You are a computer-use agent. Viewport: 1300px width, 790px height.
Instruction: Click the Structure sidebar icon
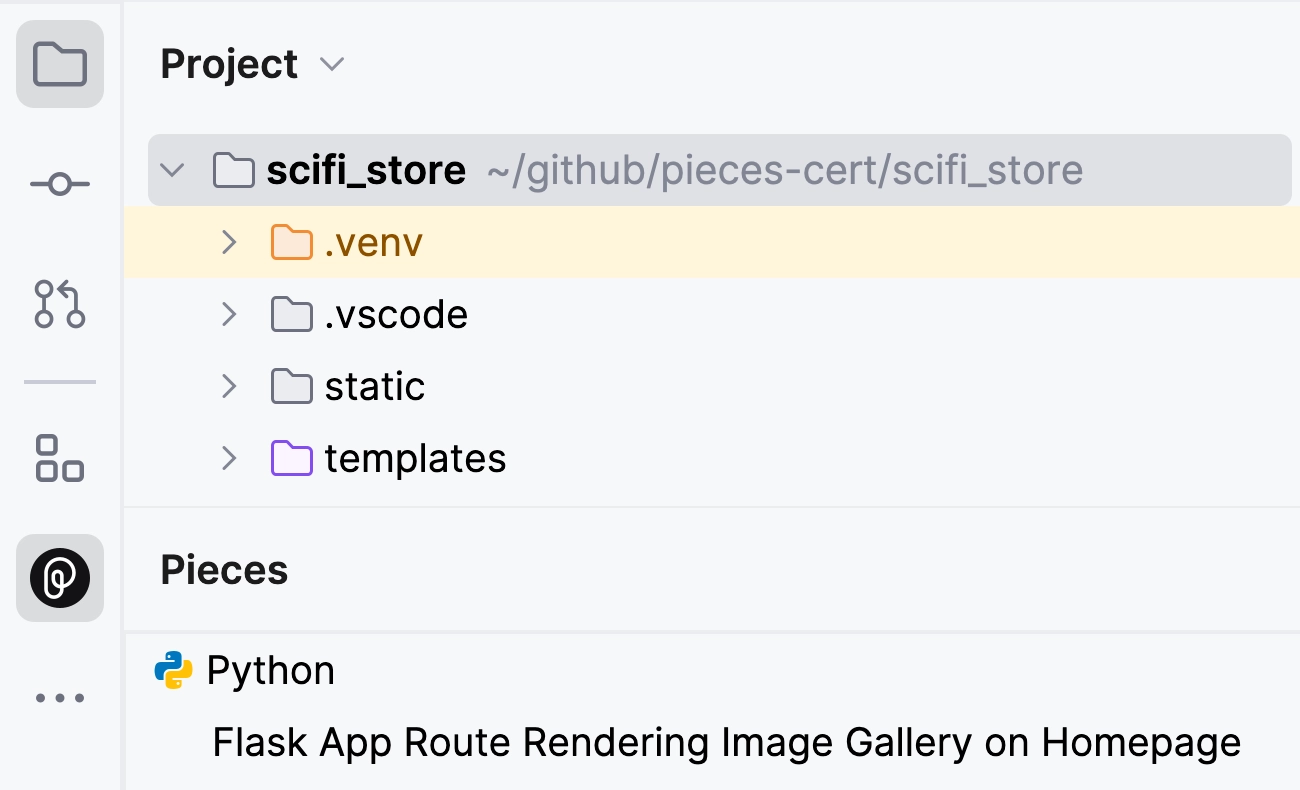coord(60,459)
